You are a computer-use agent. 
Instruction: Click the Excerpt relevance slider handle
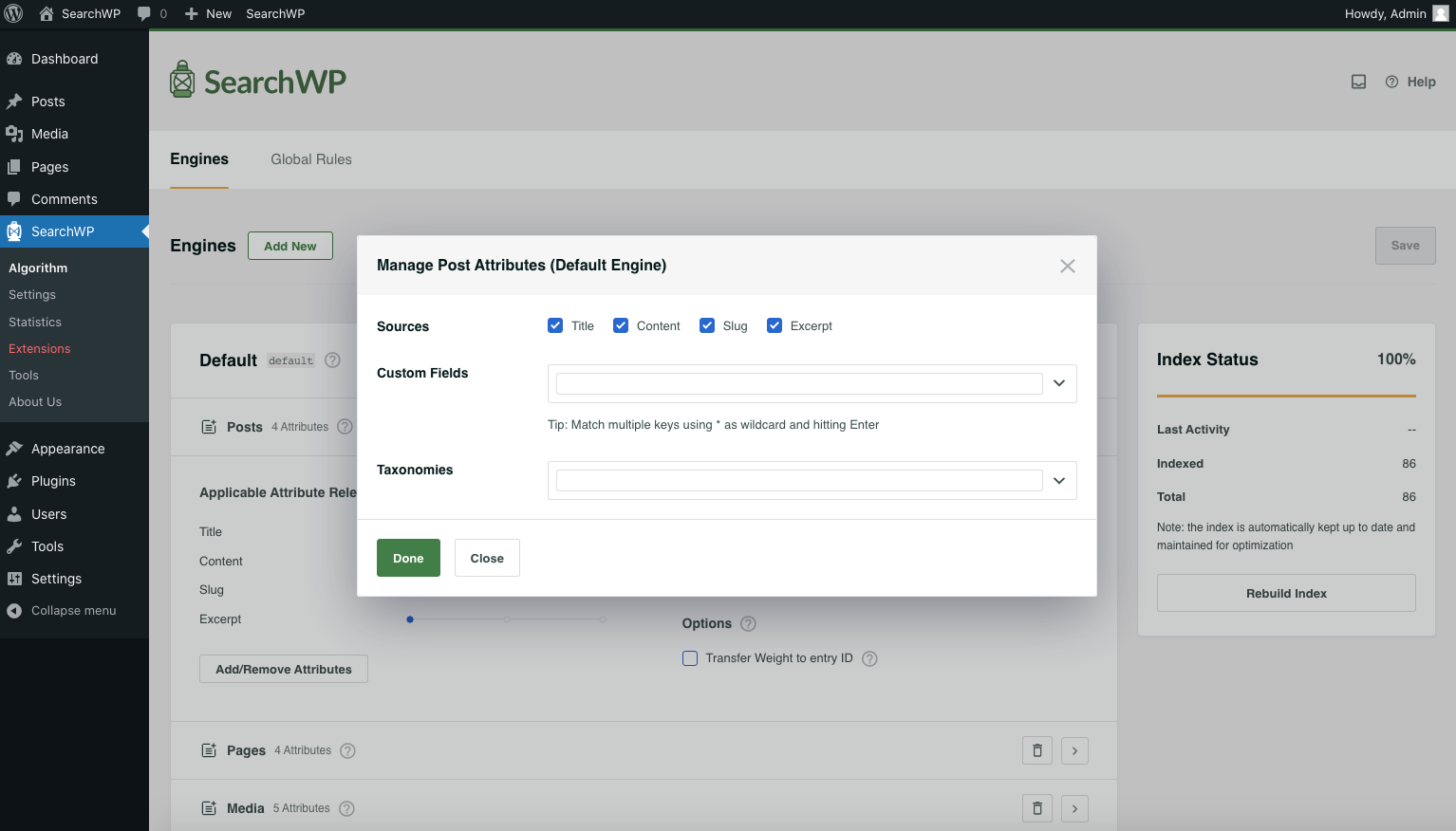click(x=410, y=619)
